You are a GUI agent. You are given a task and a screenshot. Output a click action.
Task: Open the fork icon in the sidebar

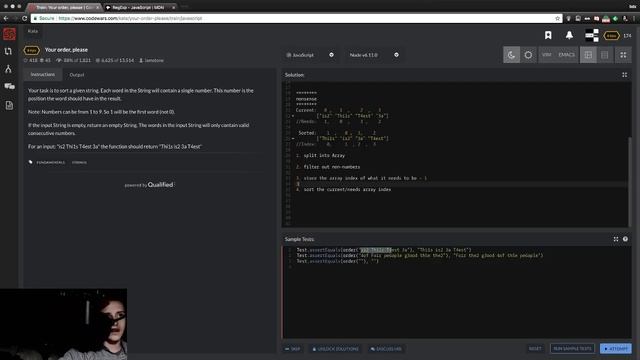point(8,69)
